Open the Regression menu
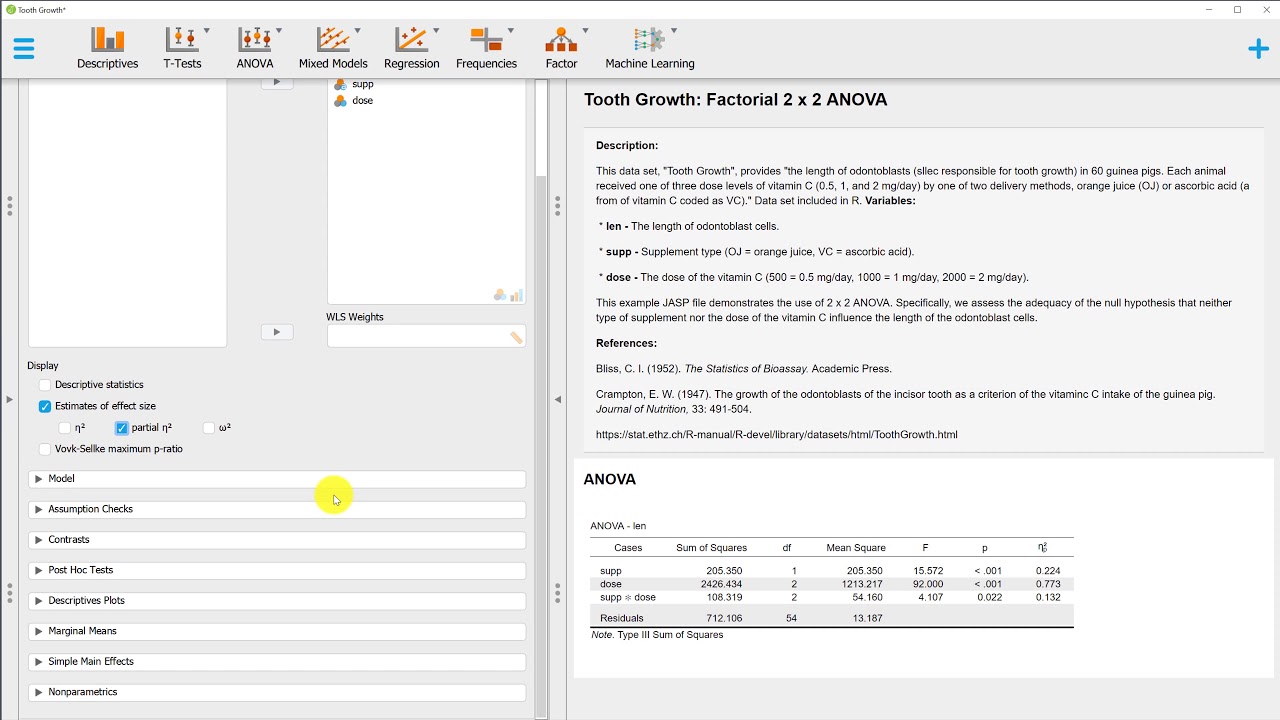The height and width of the screenshot is (720, 1280). pos(412,48)
